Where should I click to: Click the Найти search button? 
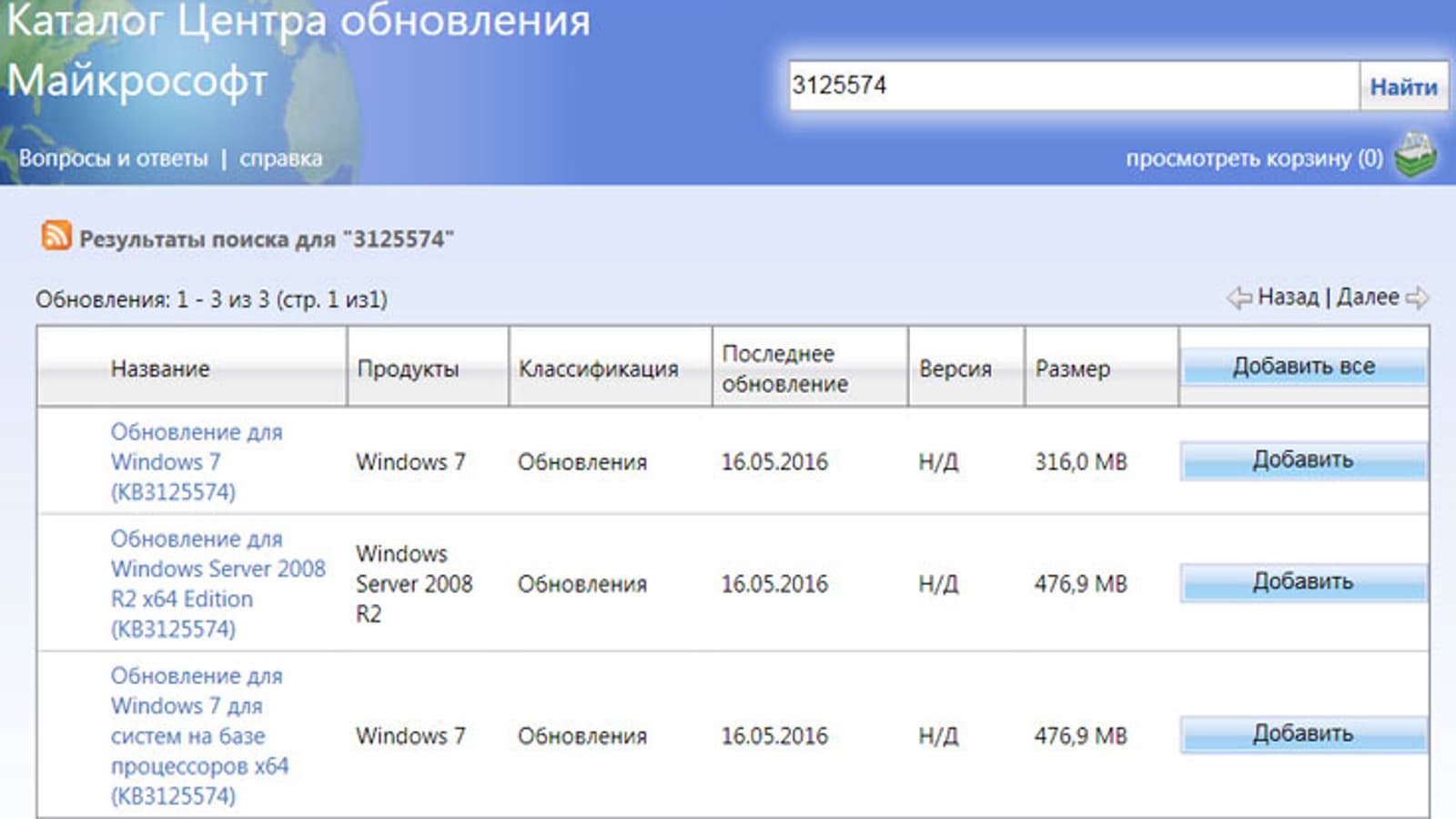(1403, 86)
